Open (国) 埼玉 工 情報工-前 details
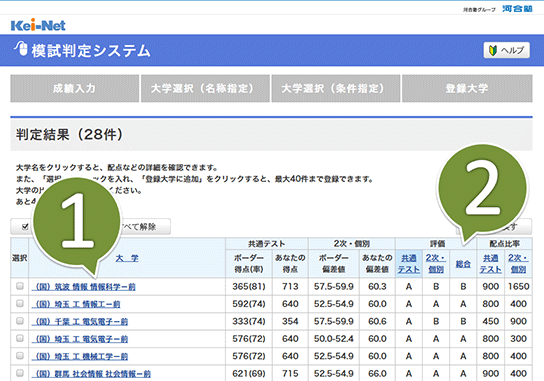 (76, 304)
